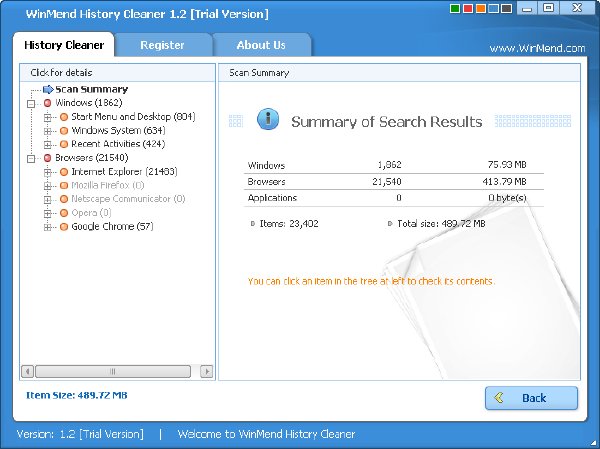Click the Items: 23,402 total text

click(x=289, y=224)
